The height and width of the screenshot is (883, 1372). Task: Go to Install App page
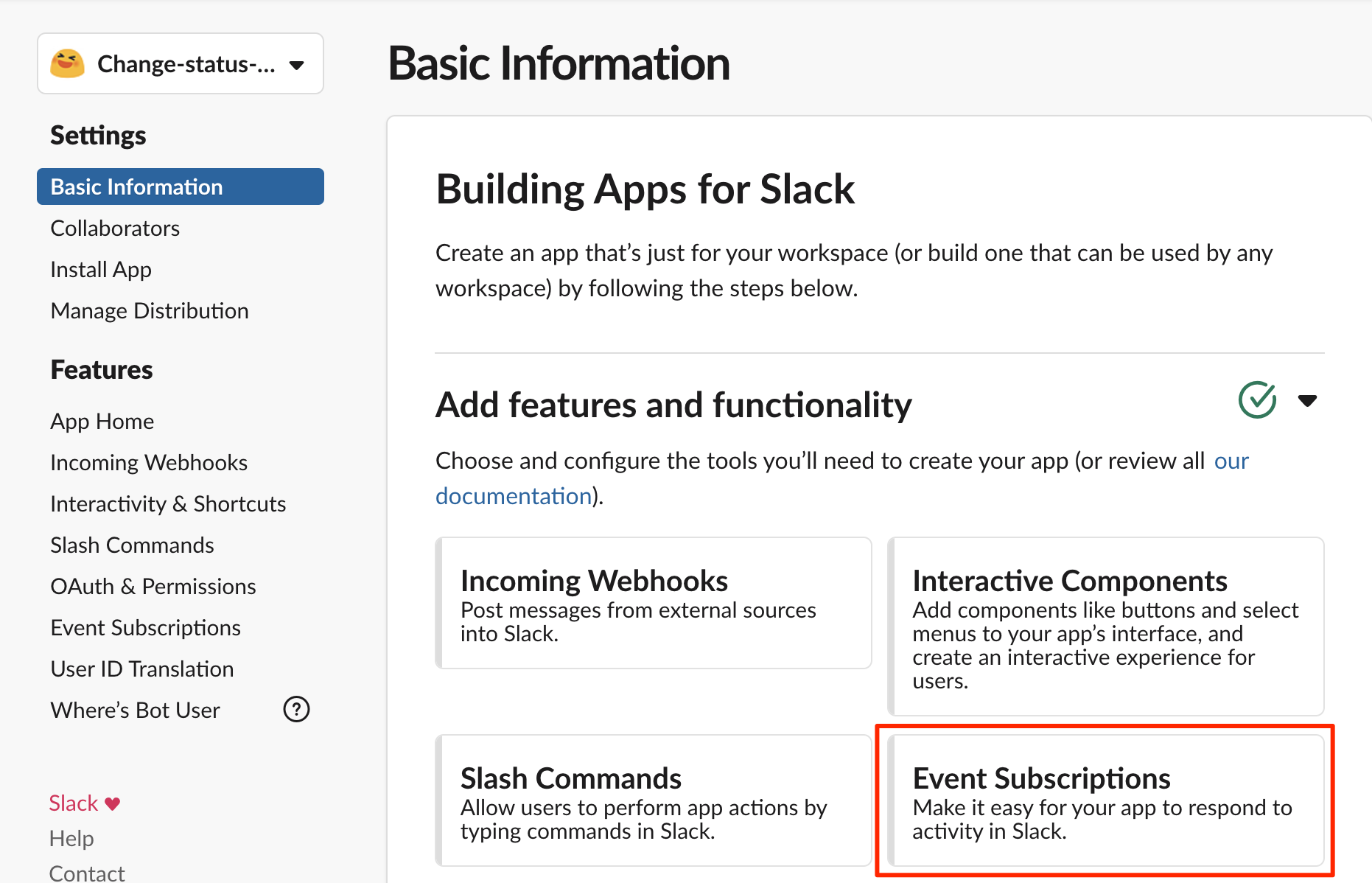[101, 269]
